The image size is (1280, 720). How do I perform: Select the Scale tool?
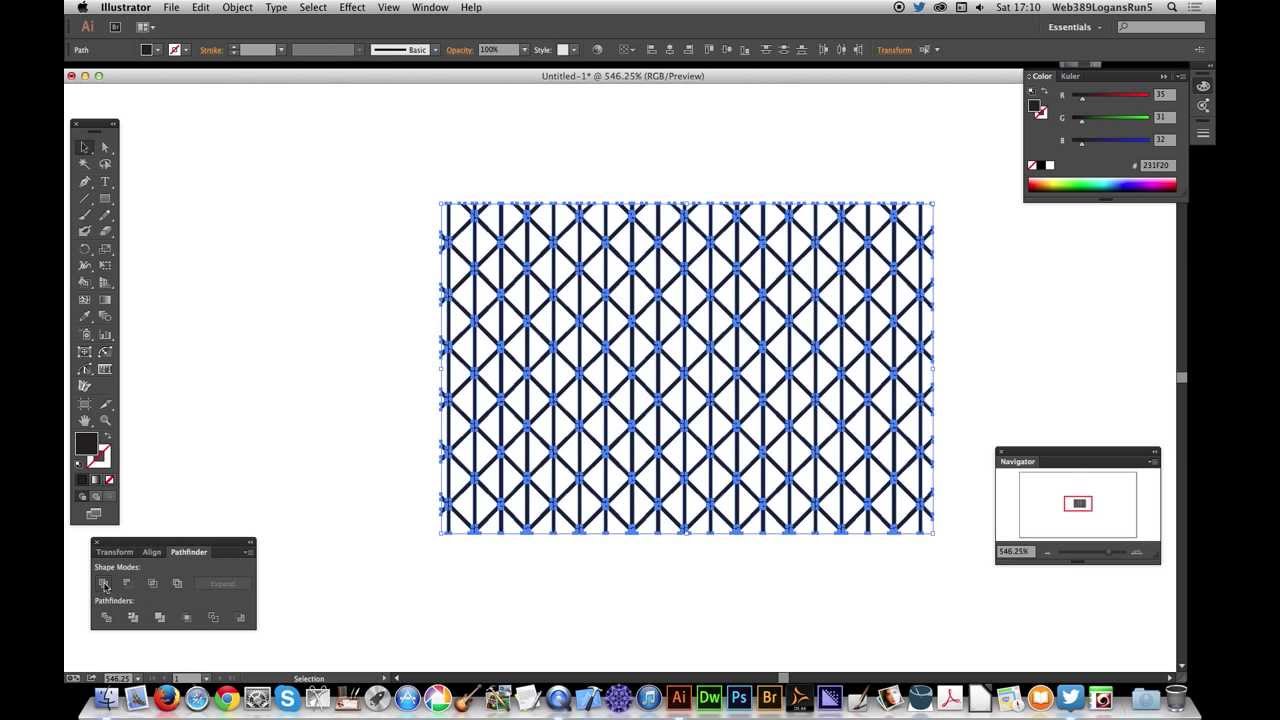pyautogui.click(x=105, y=249)
